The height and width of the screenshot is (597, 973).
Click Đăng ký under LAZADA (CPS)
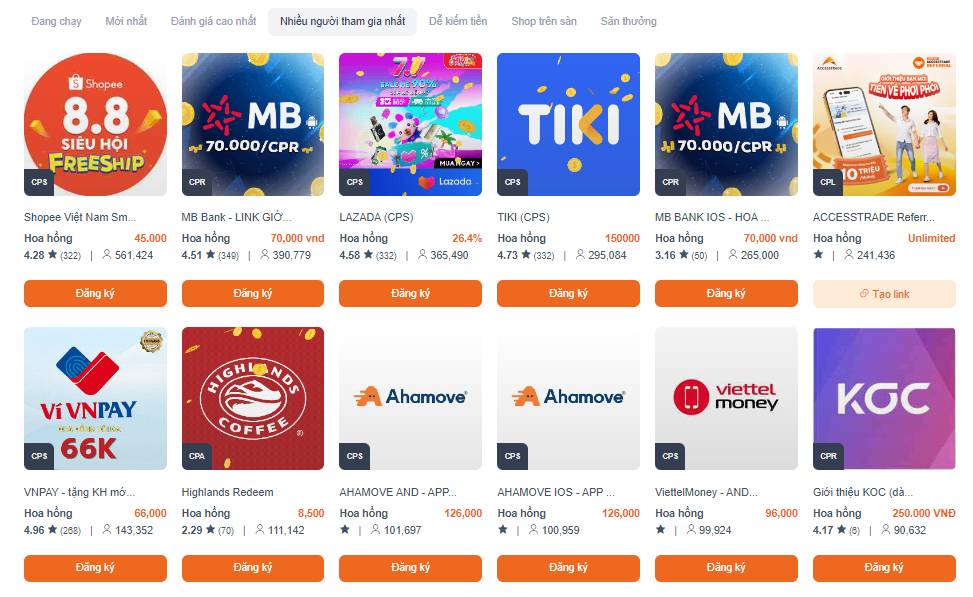tap(410, 294)
